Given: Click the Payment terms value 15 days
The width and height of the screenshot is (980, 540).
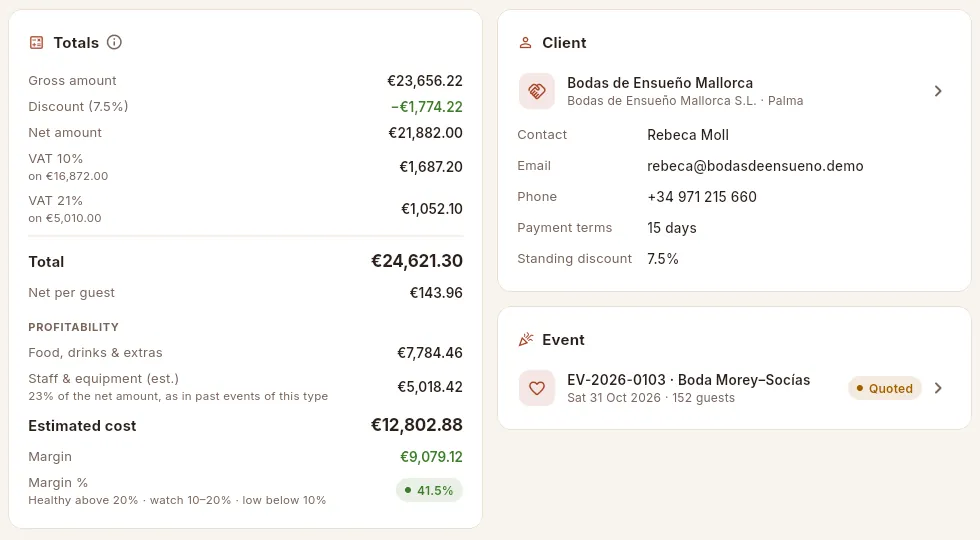Looking at the screenshot, I should pos(672,228).
